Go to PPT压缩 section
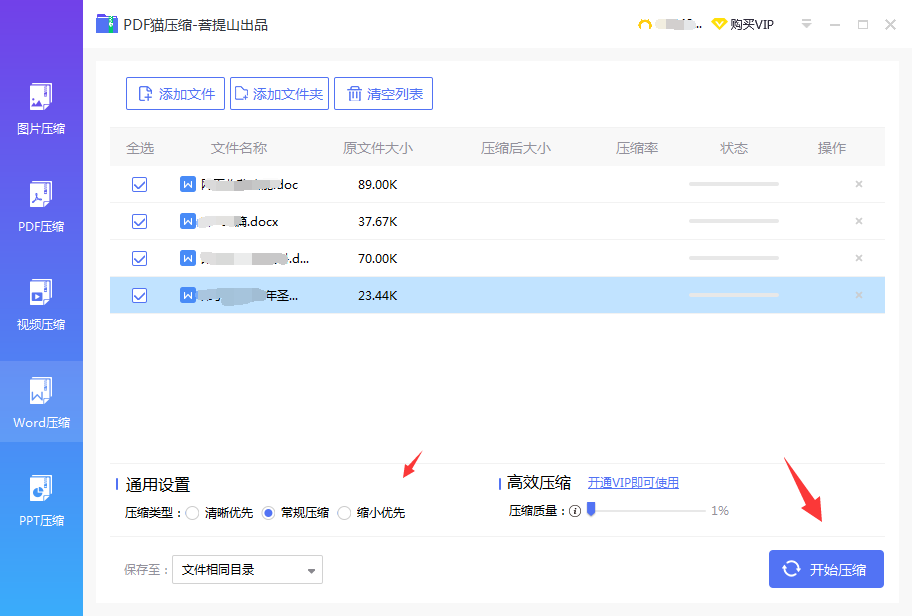912x616 pixels. (x=41, y=500)
